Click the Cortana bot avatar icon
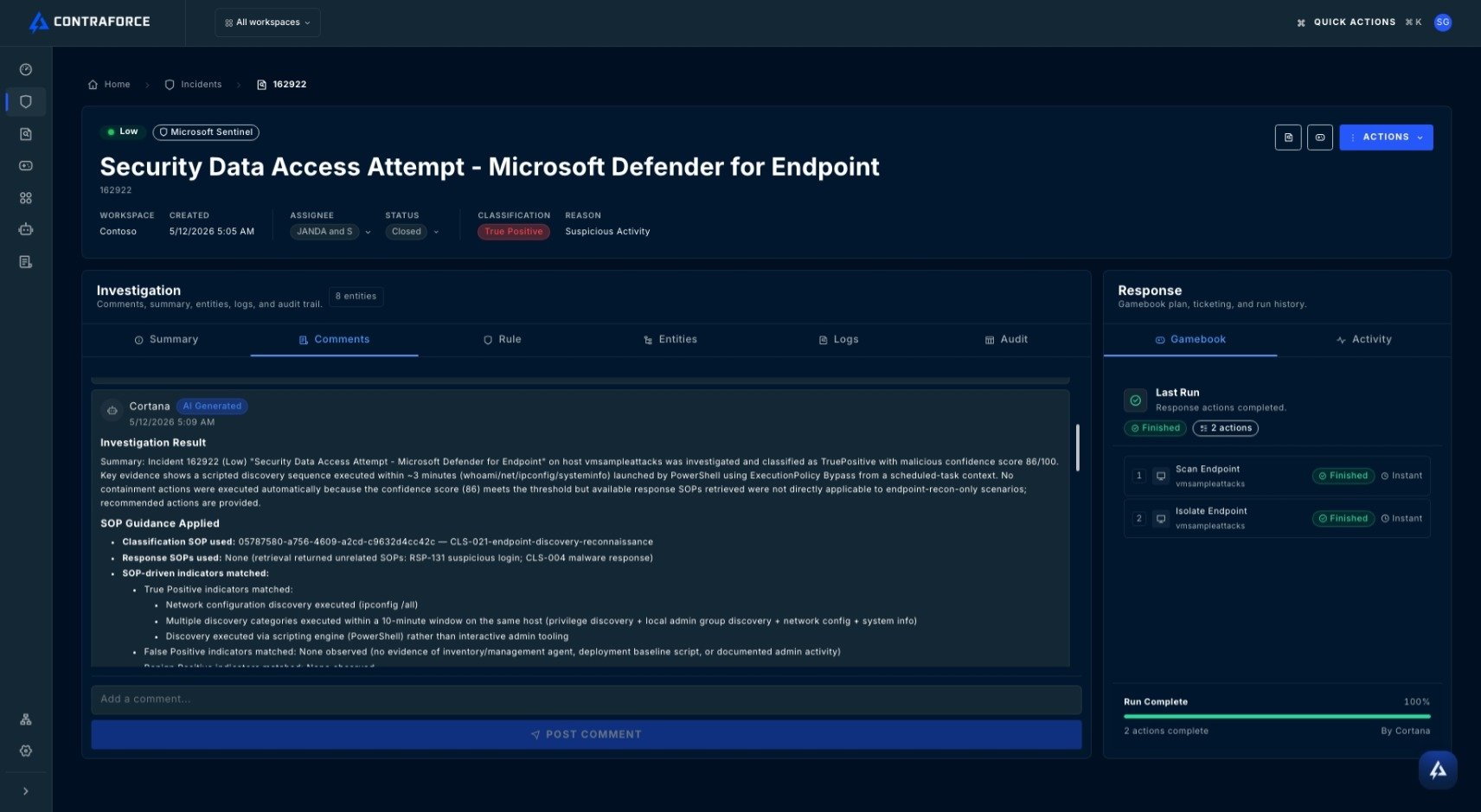This screenshot has height=812, width=1481. click(x=112, y=411)
